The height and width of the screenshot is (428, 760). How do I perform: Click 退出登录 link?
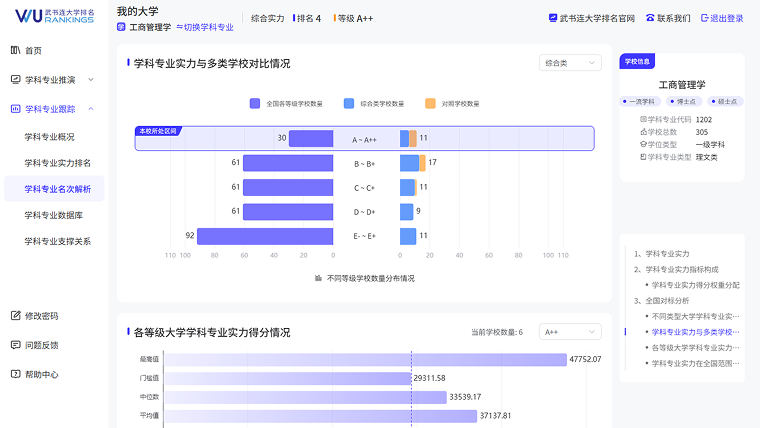tap(727, 18)
